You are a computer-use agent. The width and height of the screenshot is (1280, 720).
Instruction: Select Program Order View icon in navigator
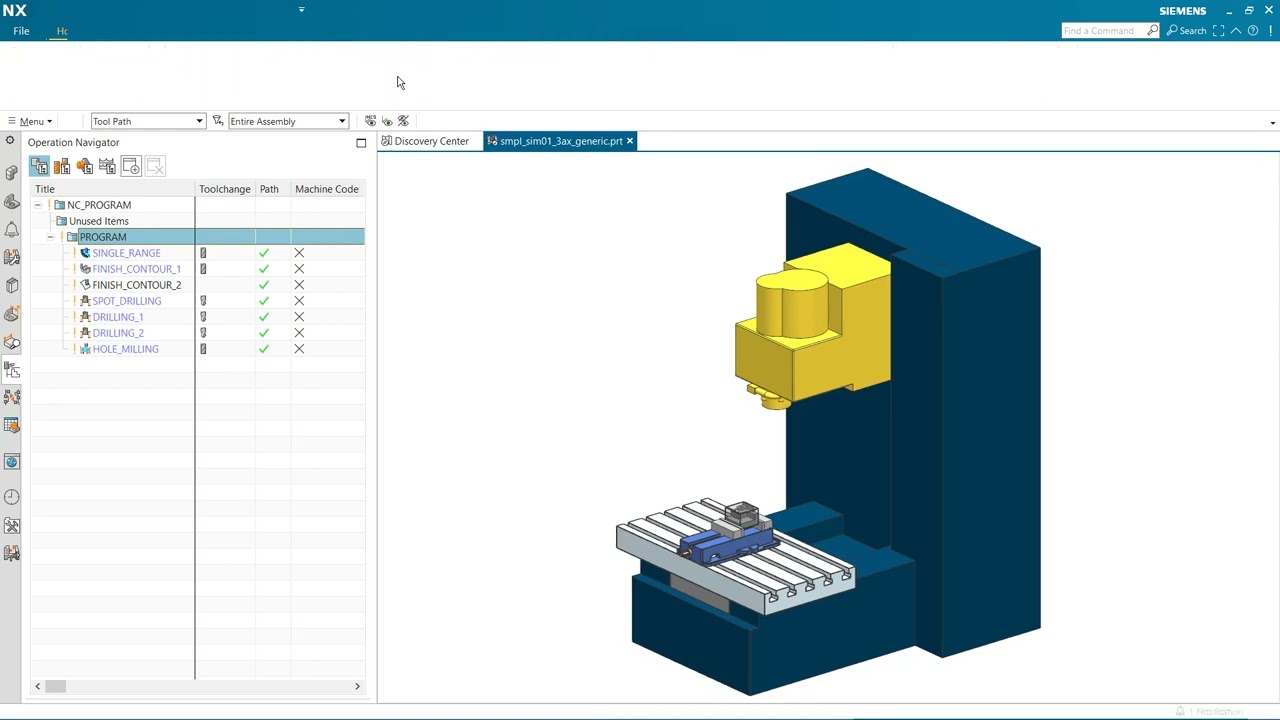coord(39,166)
